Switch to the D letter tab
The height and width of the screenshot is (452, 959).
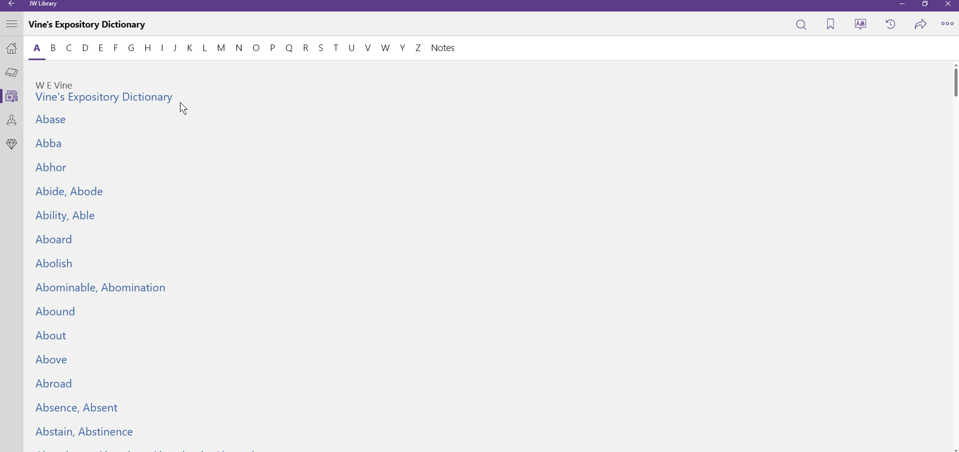(x=85, y=48)
